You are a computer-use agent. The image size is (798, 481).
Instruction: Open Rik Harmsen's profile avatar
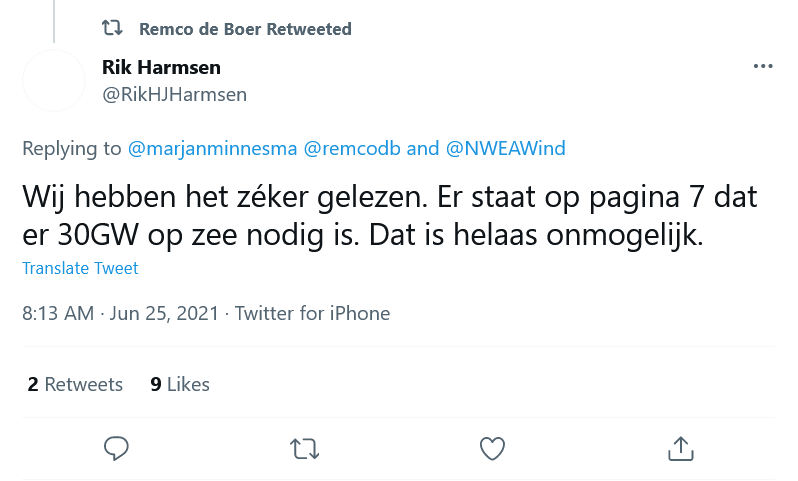pyautogui.click(x=54, y=81)
